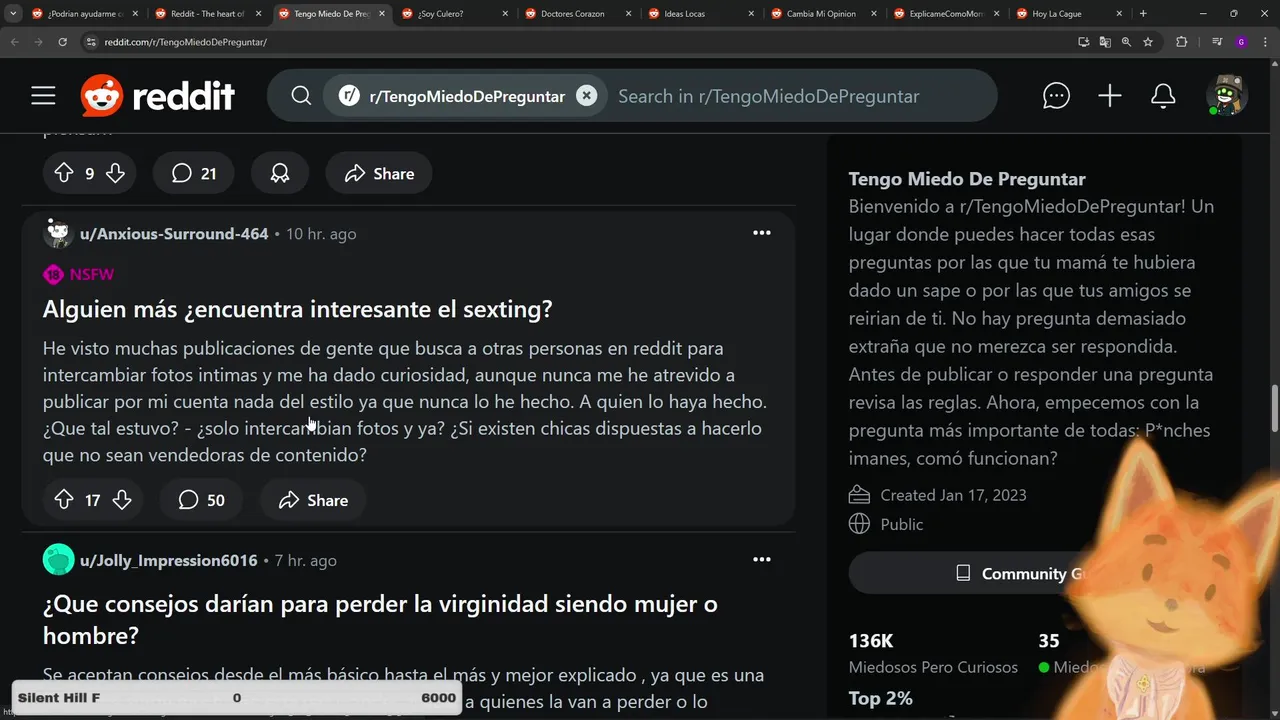The width and height of the screenshot is (1280, 720).
Task: Click u/Jolly_Impression6016 avatar
Action: 58,560
